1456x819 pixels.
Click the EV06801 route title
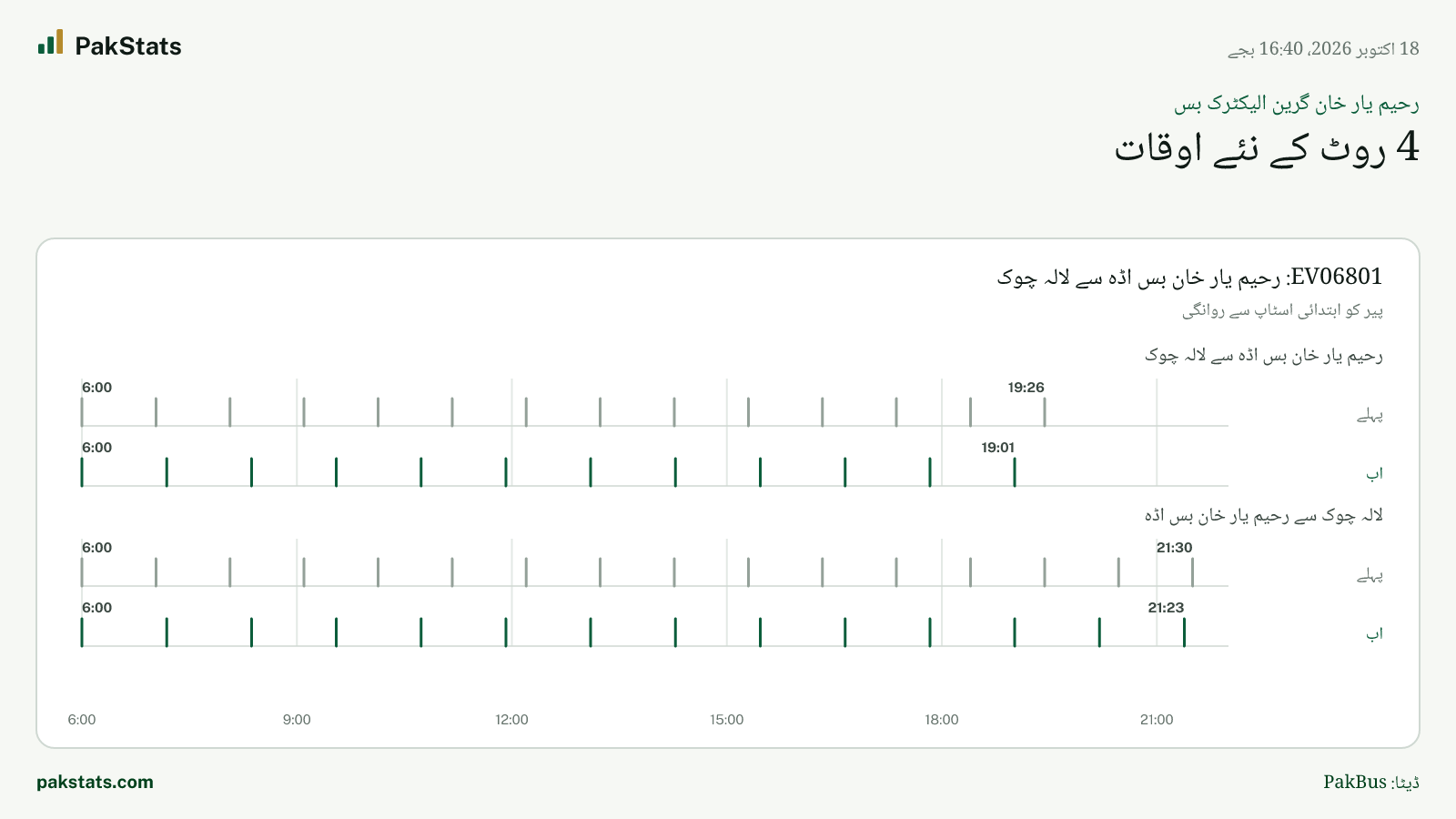(x=1189, y=277)
